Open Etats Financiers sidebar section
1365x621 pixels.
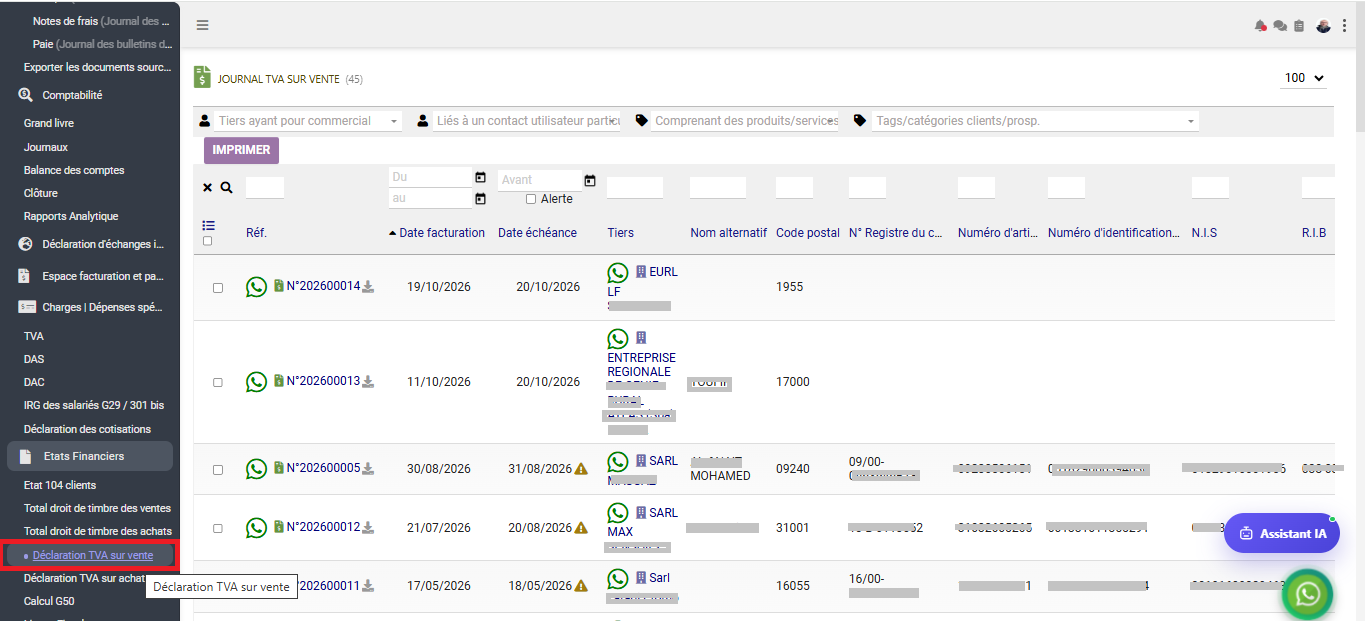[x=90, y=456]
